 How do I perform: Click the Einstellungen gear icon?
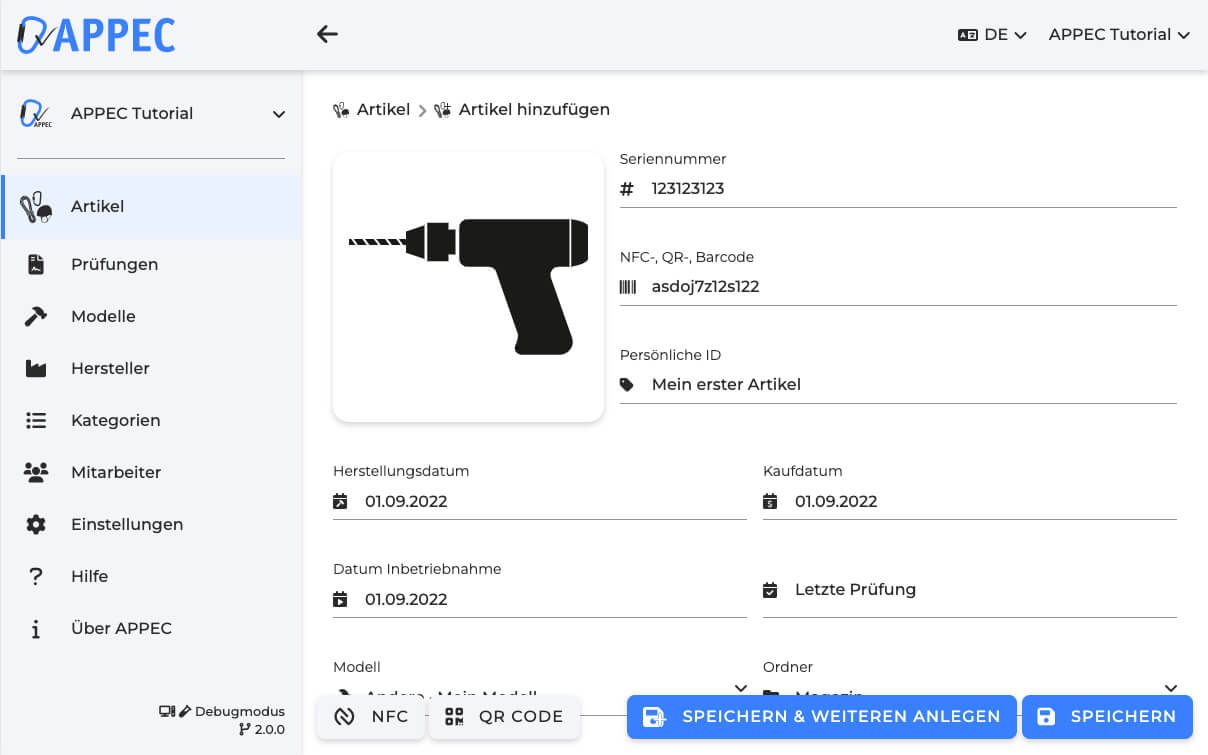pyautogui.click(x=35, y=524)
